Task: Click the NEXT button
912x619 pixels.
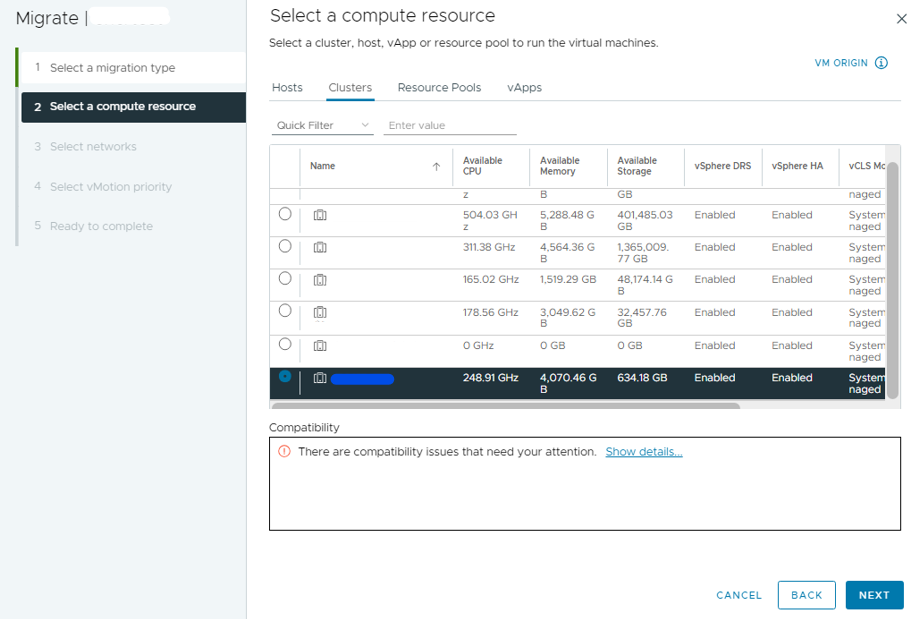Action: [873, 595]
